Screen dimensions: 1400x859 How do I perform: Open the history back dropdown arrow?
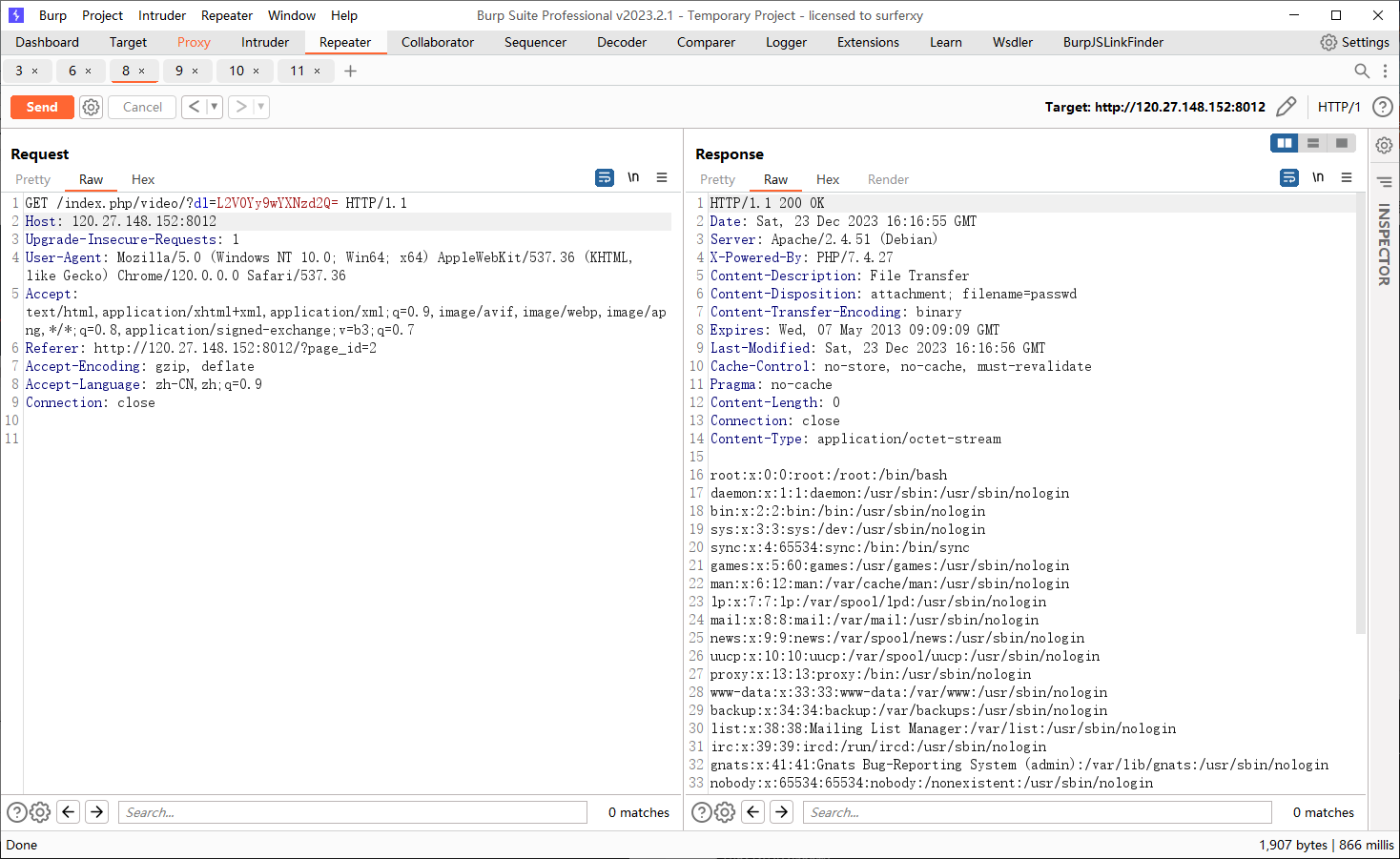tap(215, 107)
